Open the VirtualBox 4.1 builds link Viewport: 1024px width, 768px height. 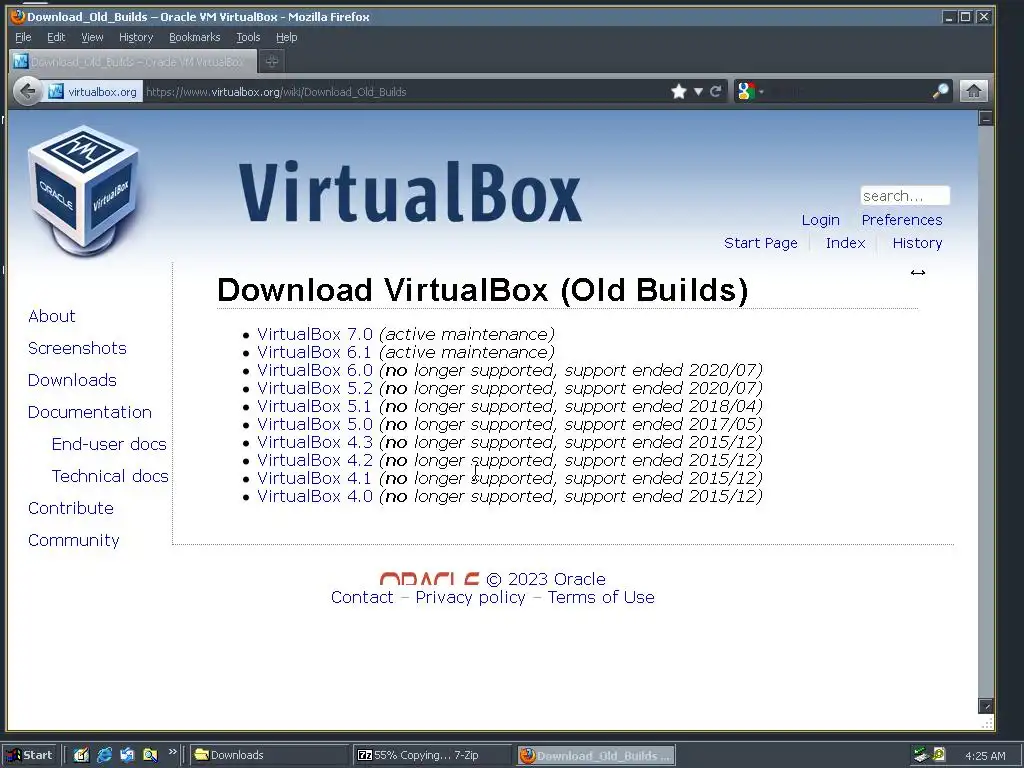[314, 478]
